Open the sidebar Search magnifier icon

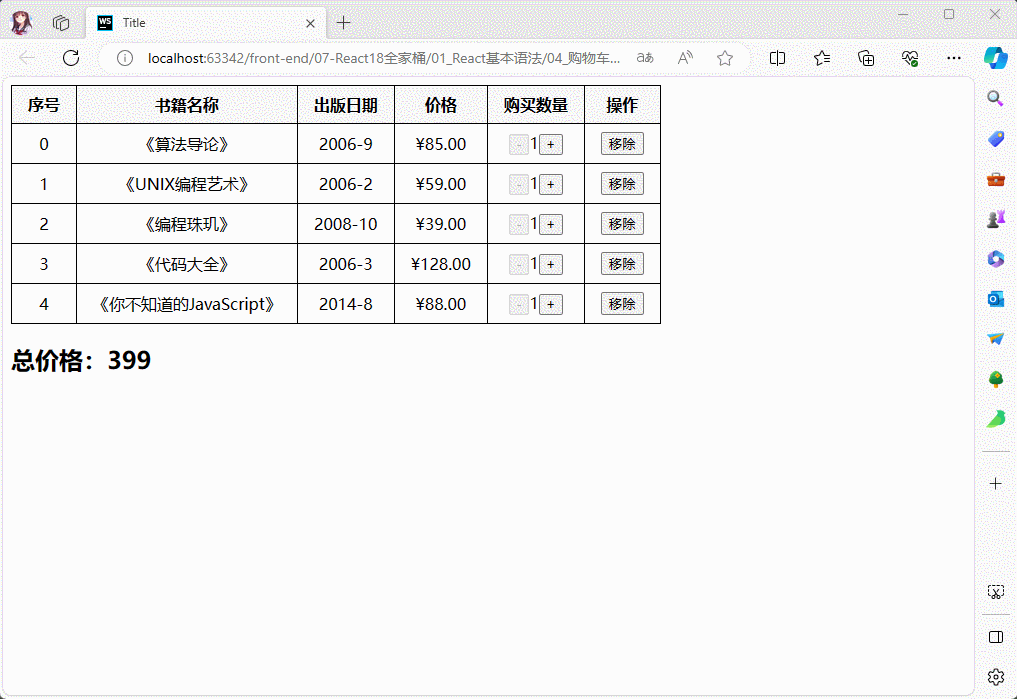995,98
